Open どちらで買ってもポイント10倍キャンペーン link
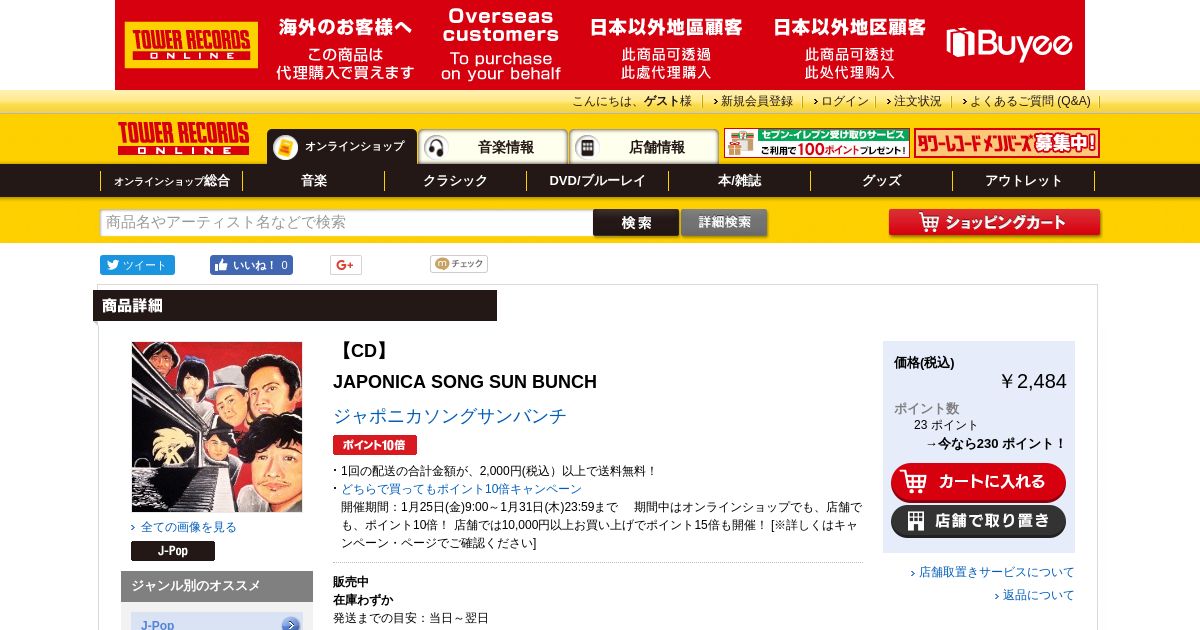 point(461,489)
